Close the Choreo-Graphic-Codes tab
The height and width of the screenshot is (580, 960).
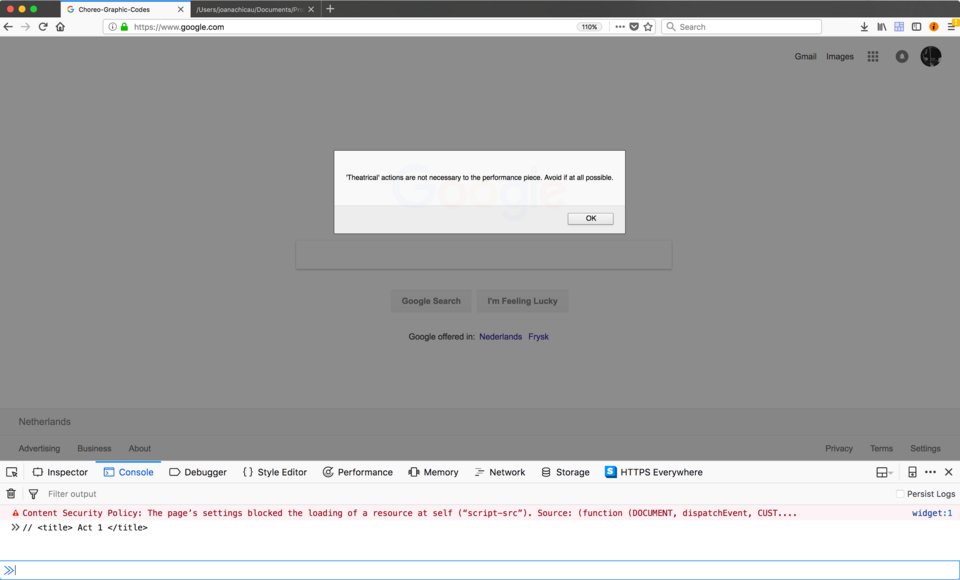click(x=181, y=9)
